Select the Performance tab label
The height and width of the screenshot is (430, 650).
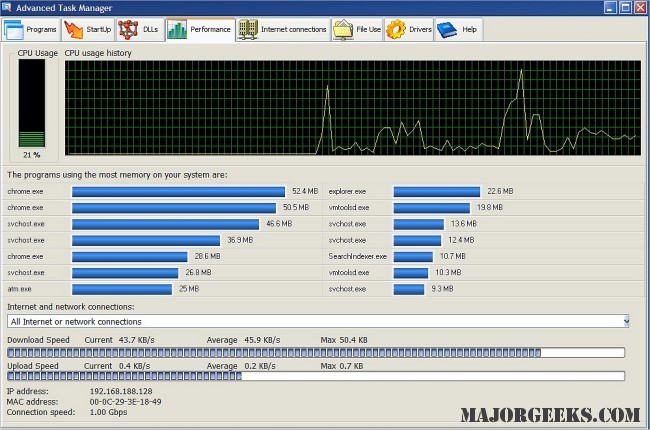tap(210, 29)
